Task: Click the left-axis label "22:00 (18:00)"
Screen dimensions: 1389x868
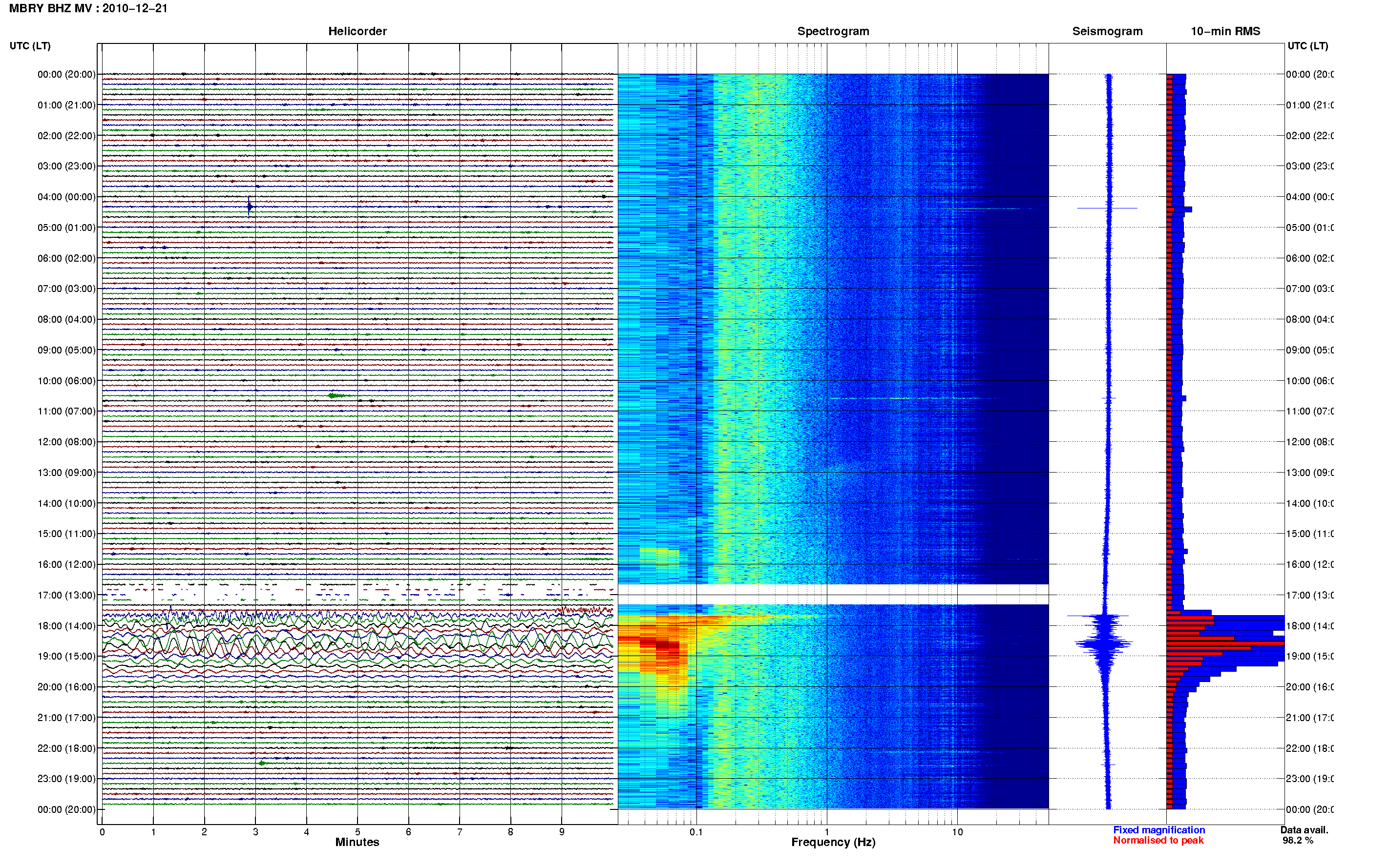Action: [66, 748]
